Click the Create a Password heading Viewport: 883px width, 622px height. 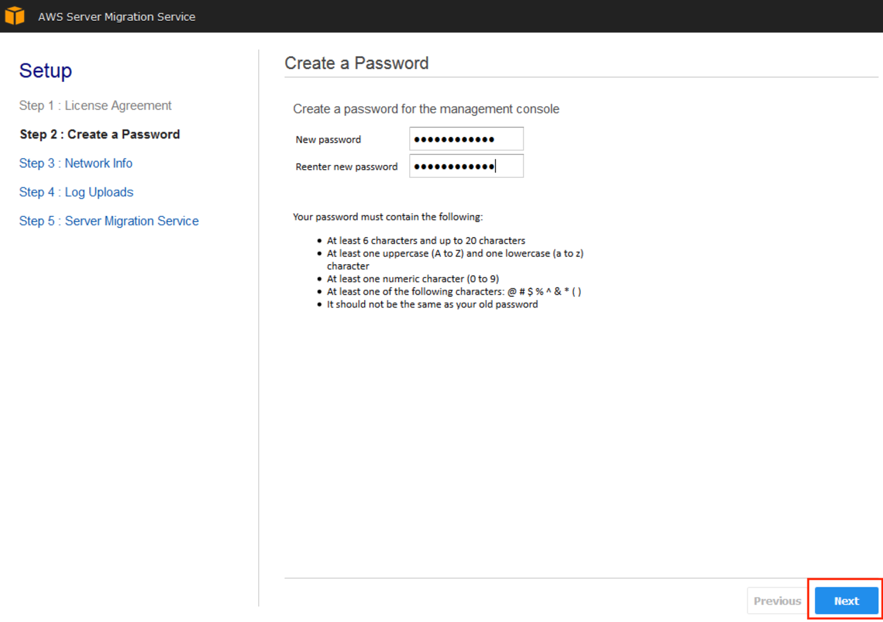(x=356, y=63)
